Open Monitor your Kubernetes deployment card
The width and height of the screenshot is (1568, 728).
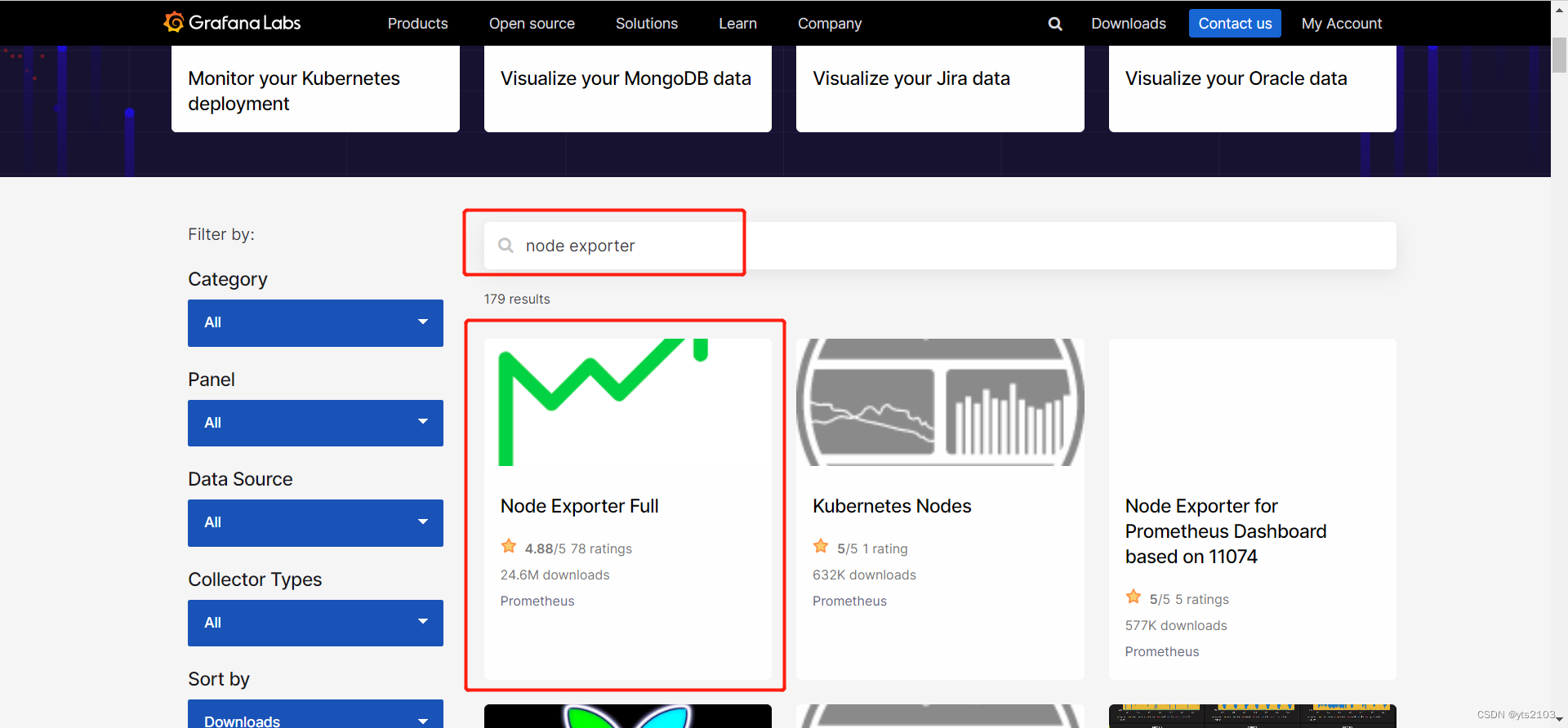tap(315, 88)
